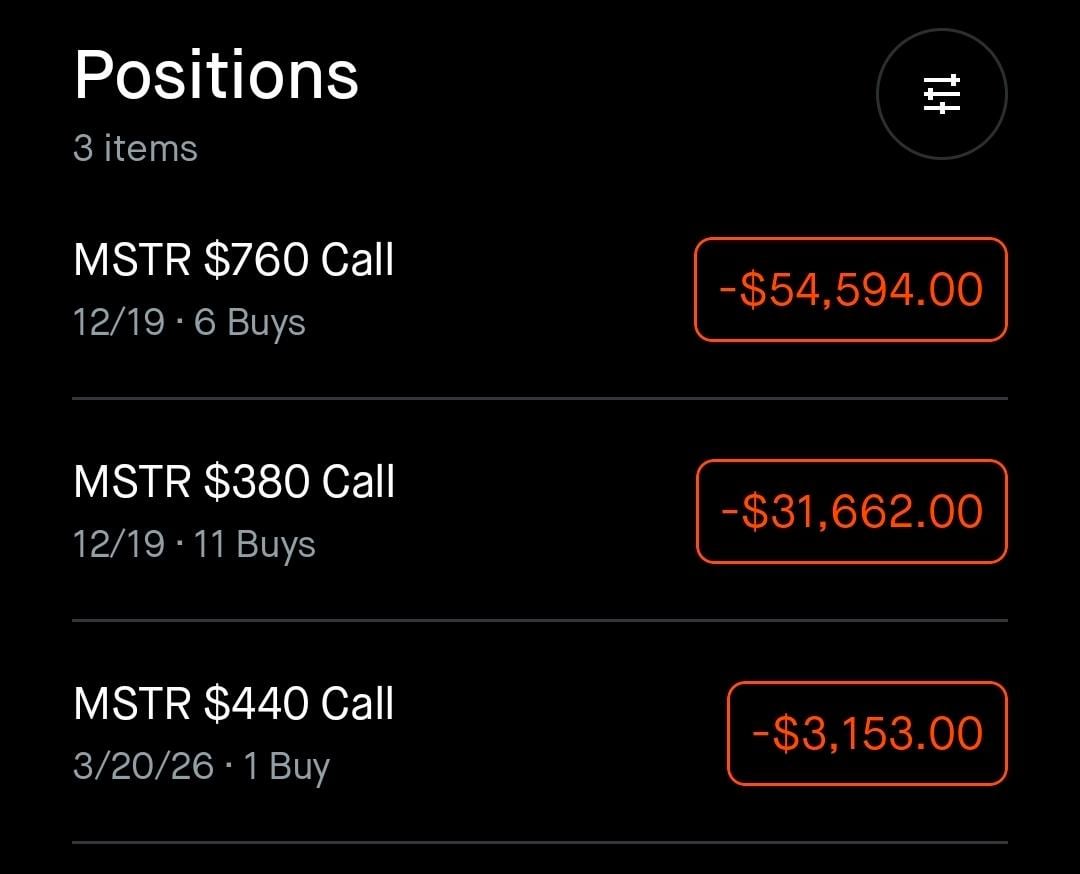Click the Positions heading
The height and width of the screenshot is (874, 1080).
(x=216, y=75)
